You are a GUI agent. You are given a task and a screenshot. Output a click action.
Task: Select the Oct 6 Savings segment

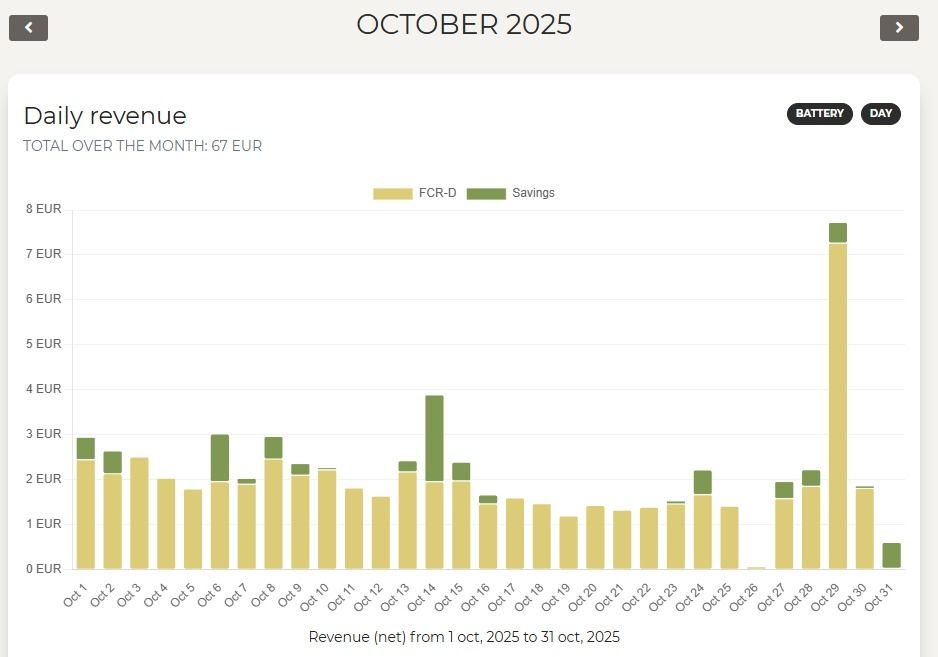[x=220, y=458]
